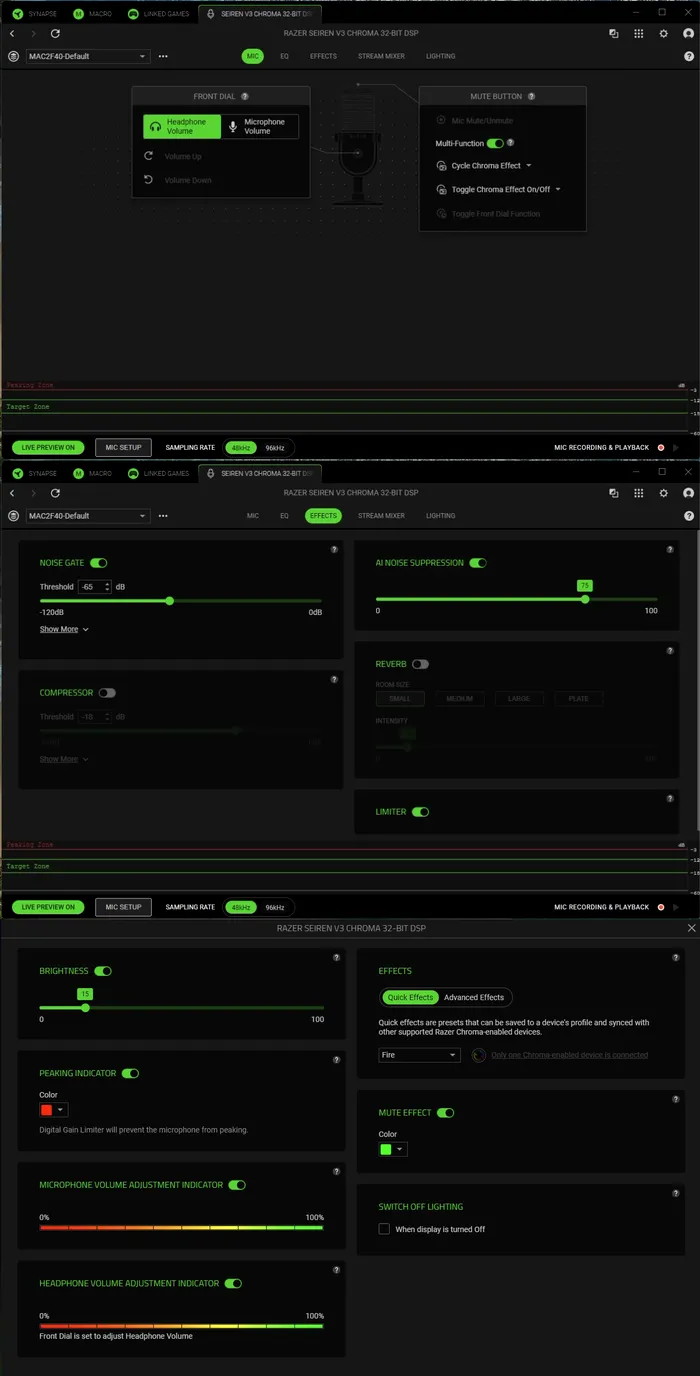Click the Volume Up dial icon

tap(149, 156)
